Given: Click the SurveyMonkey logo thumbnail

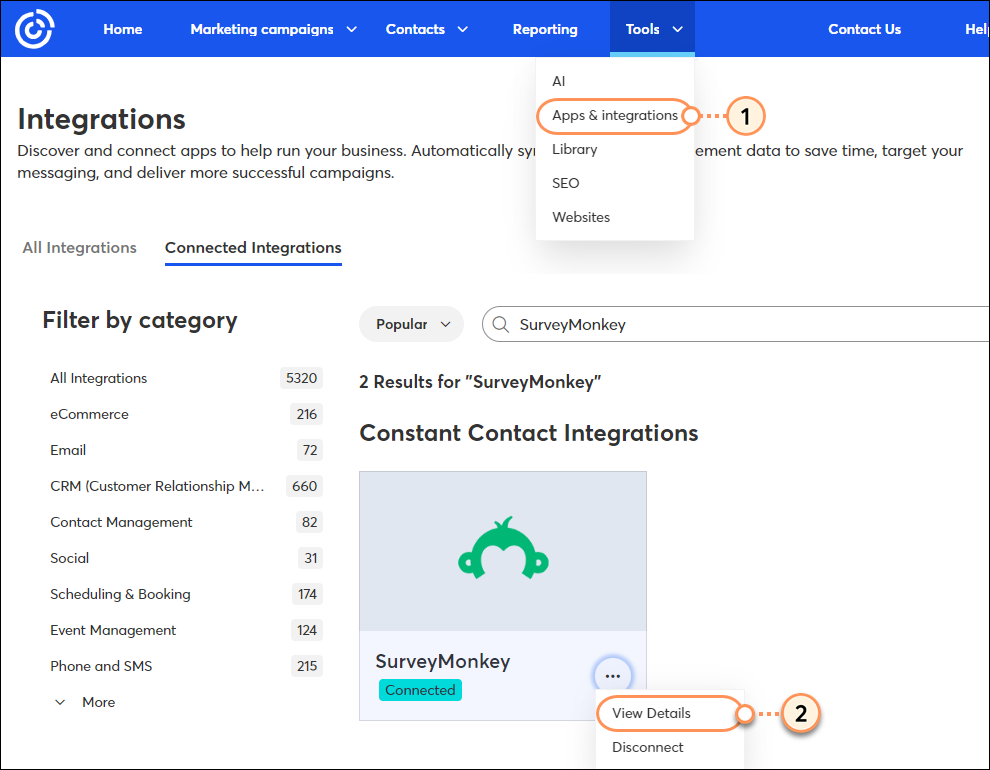Looking at the screenshot, I should tap(502, 550).
